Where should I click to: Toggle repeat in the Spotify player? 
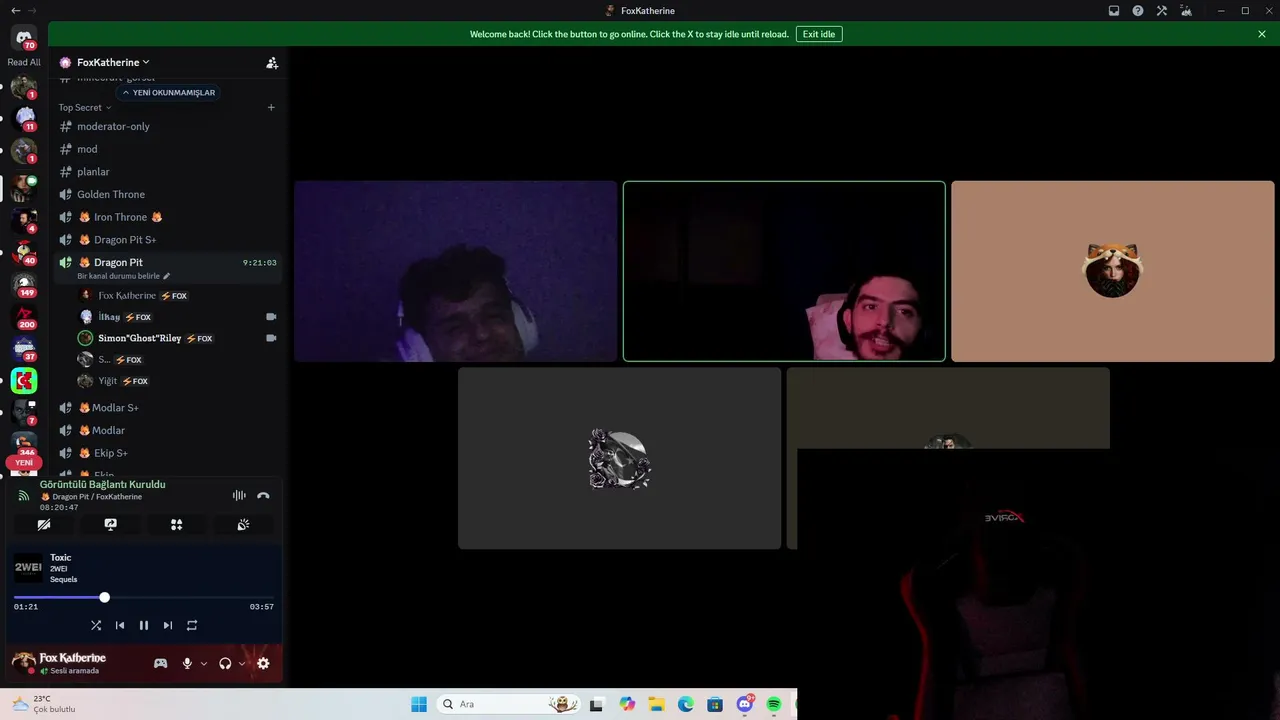tap(192, 625)
